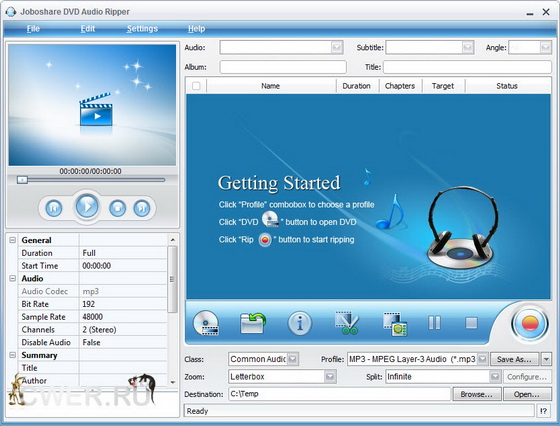This screenshot has width=560, height=426.
Task: Stop ripping with the square stop button
Action: [x=471, y=323]
